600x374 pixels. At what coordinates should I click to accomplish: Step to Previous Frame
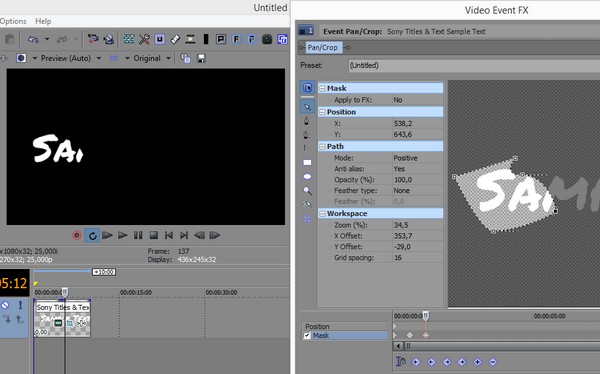click(199, 235)
